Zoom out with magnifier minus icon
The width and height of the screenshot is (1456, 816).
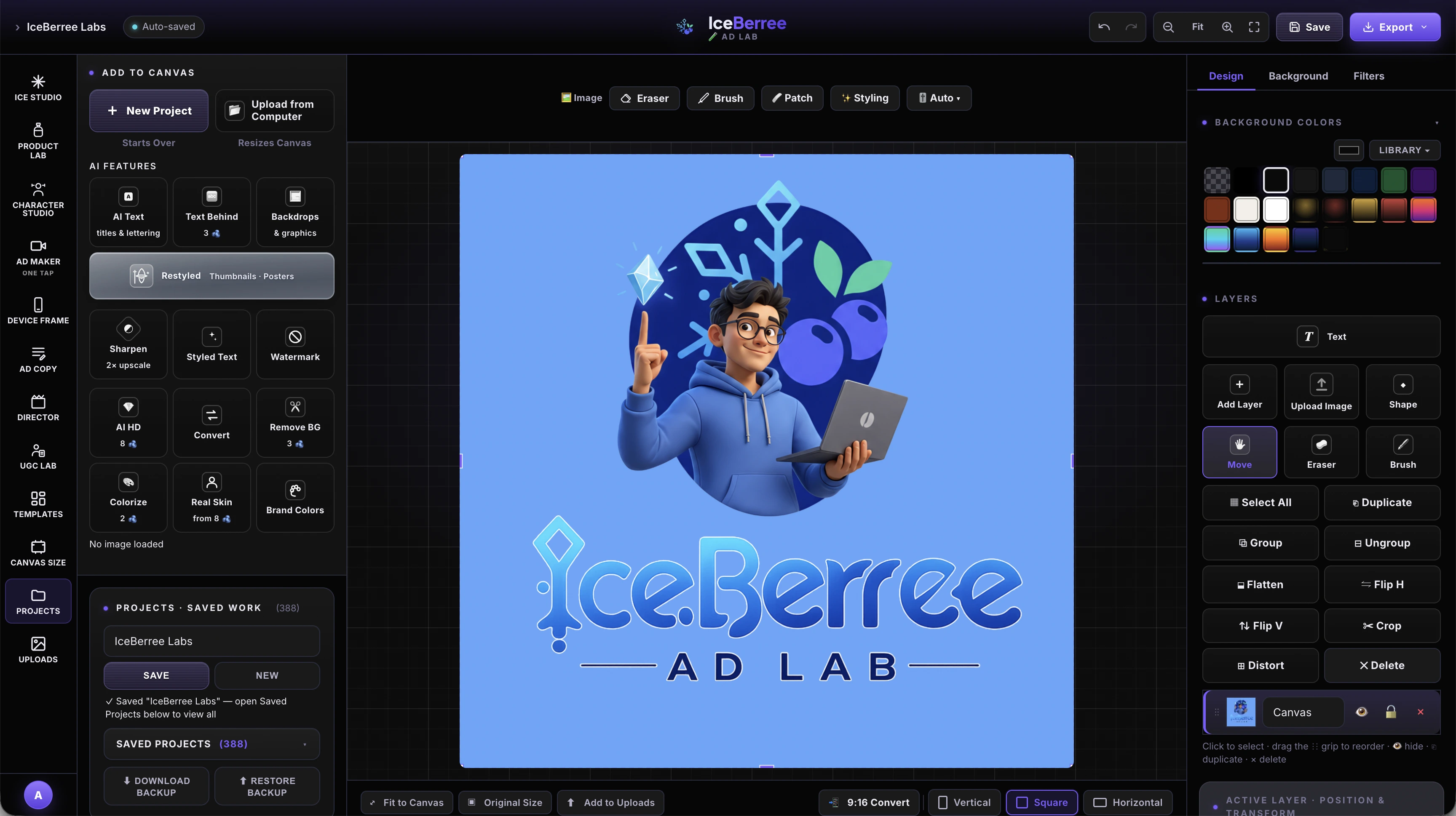1168,27
